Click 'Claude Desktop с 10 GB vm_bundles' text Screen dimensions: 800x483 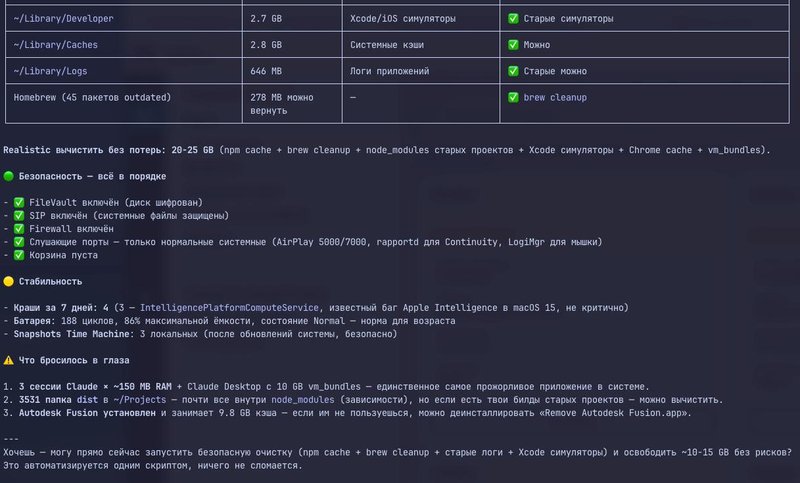(273, 387)
